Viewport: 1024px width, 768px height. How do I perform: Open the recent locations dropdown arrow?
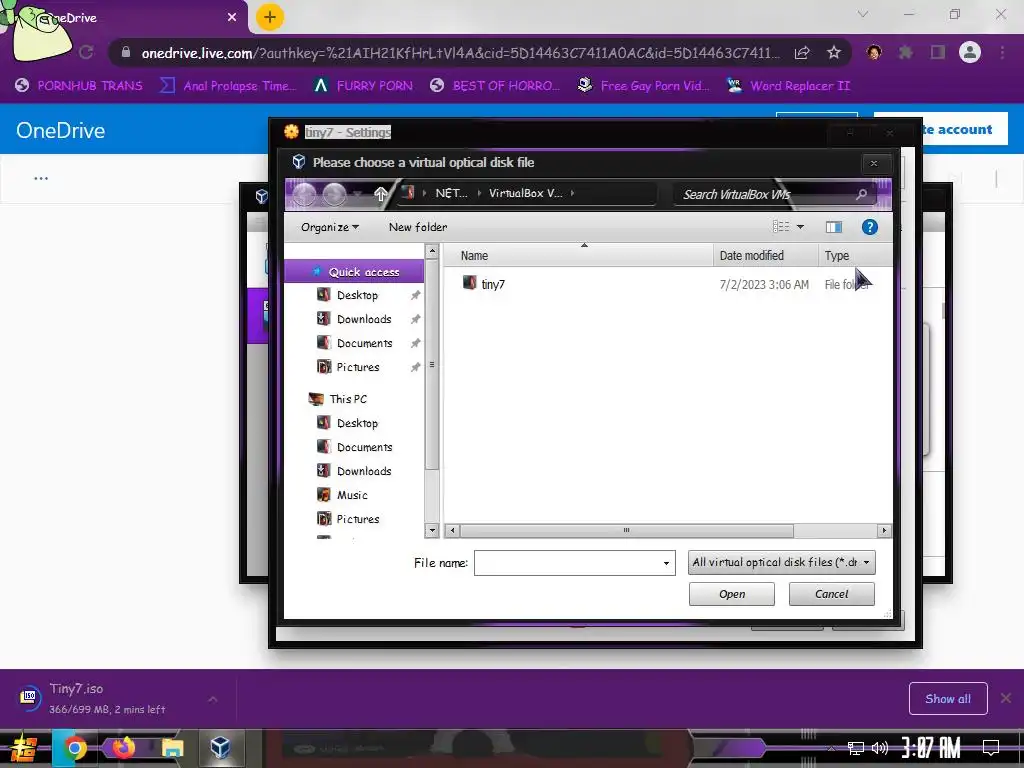coord(357,194)
